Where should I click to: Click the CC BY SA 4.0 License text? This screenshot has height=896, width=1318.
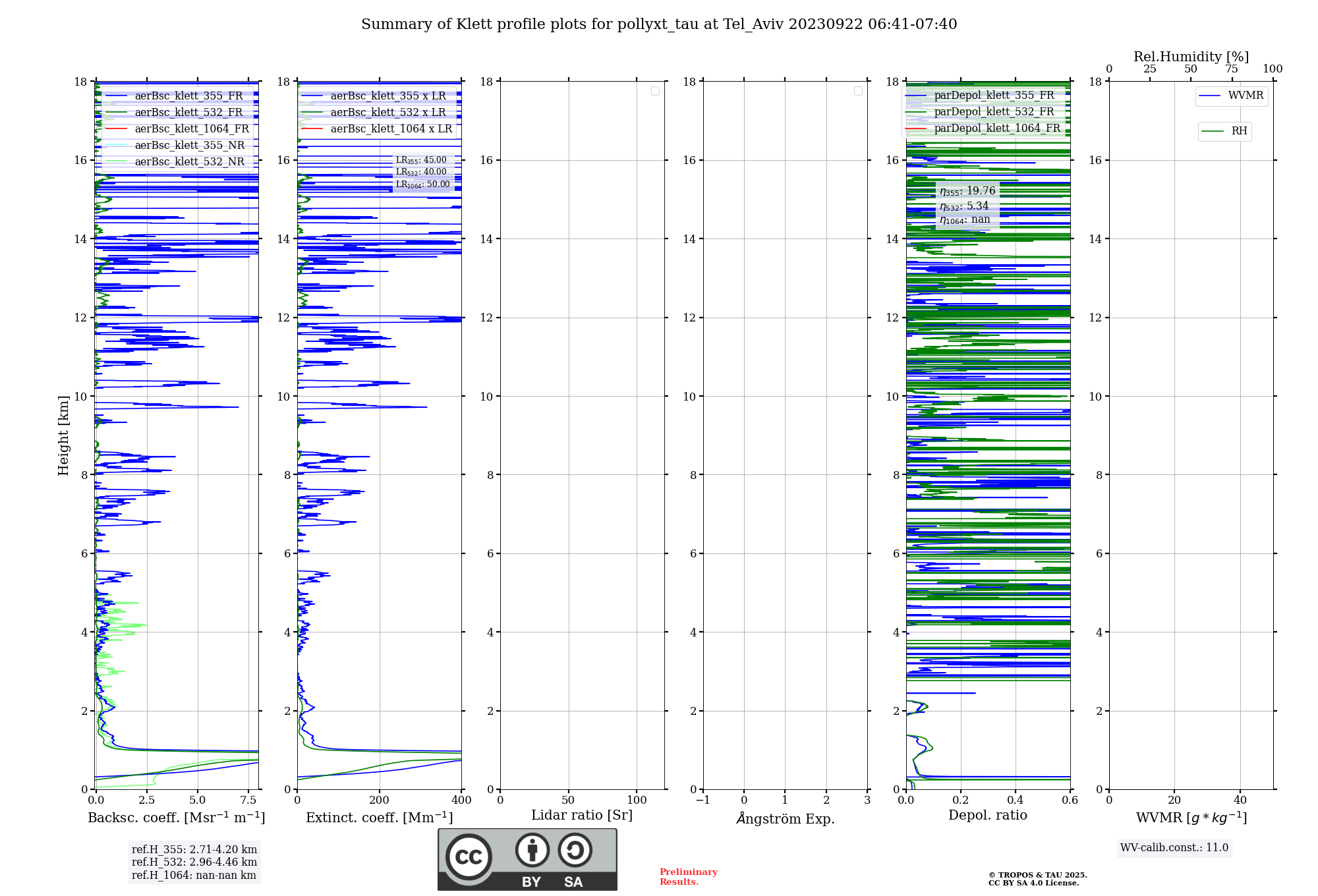coord(1034,883)
